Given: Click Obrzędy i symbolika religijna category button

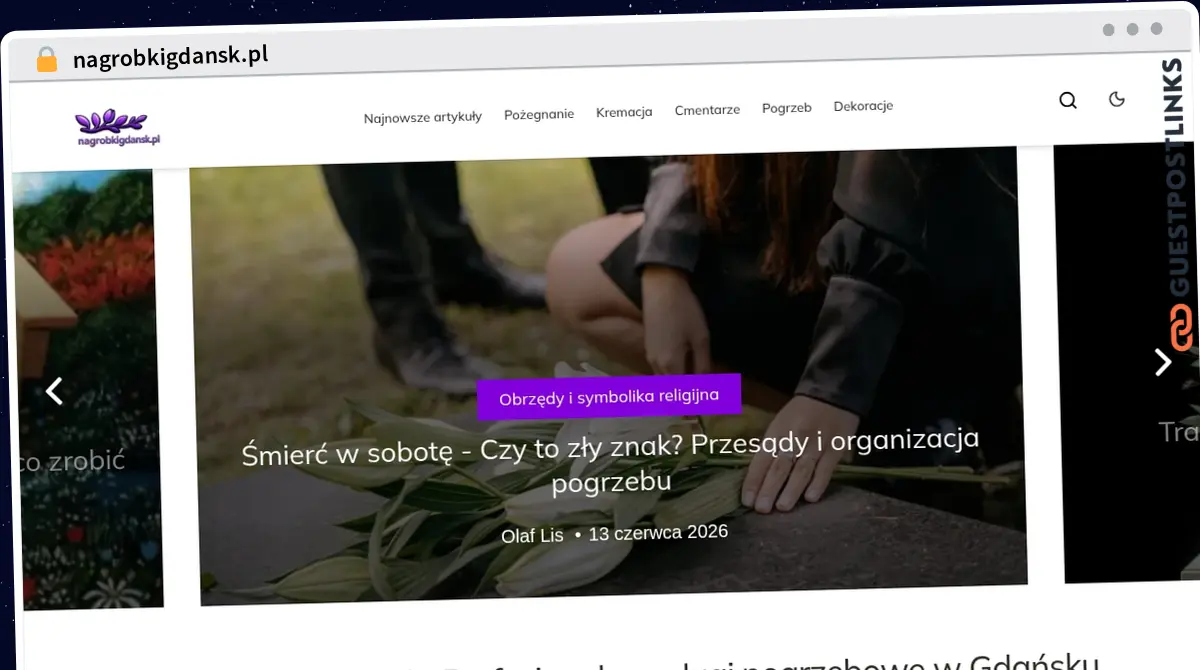Looking at the screenshot, I should [609, 396].
